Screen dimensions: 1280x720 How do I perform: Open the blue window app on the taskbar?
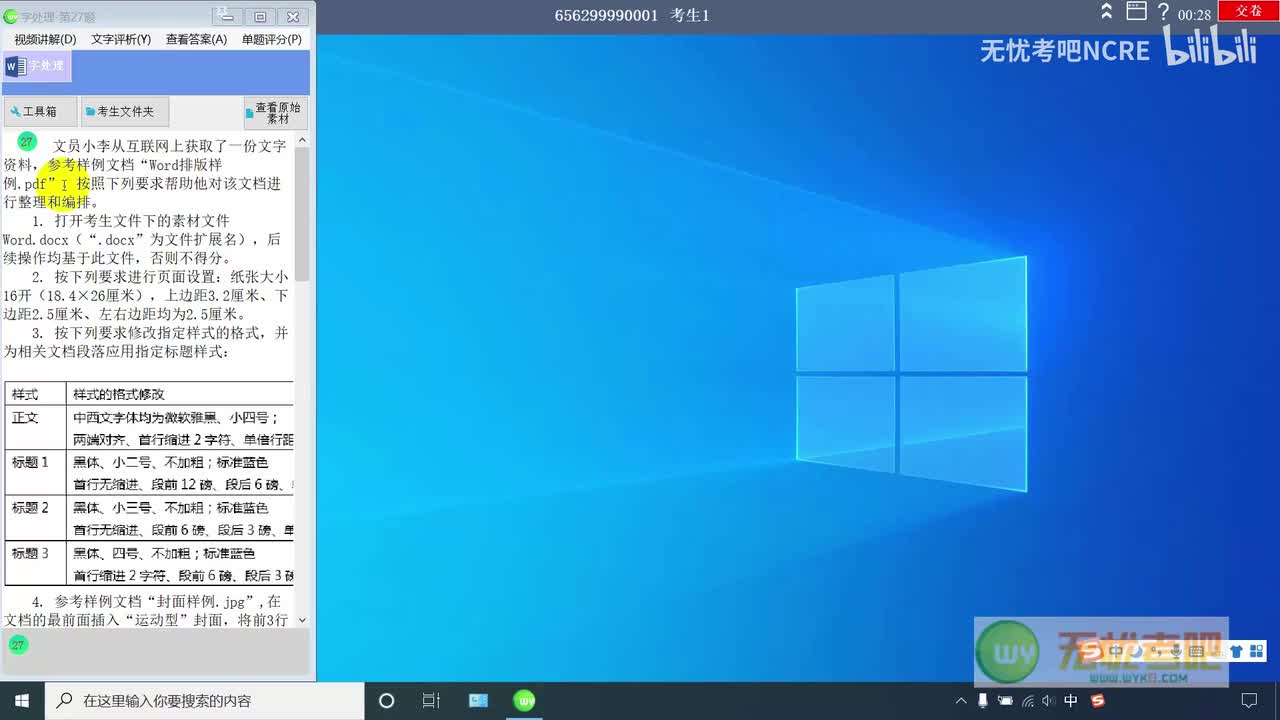478,701
